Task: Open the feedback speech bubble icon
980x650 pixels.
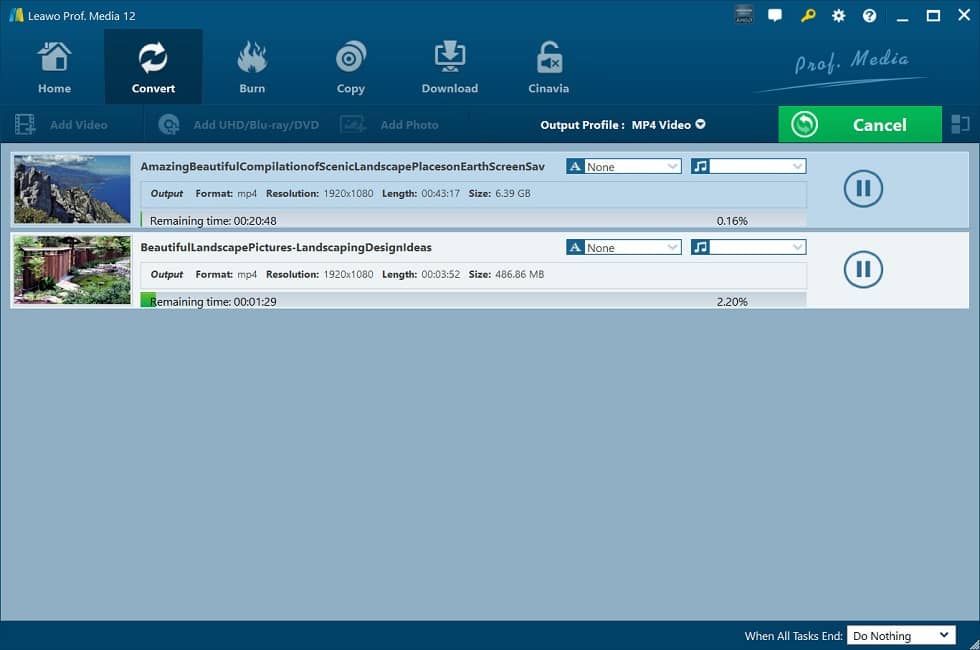Action: tap(775, 16)
